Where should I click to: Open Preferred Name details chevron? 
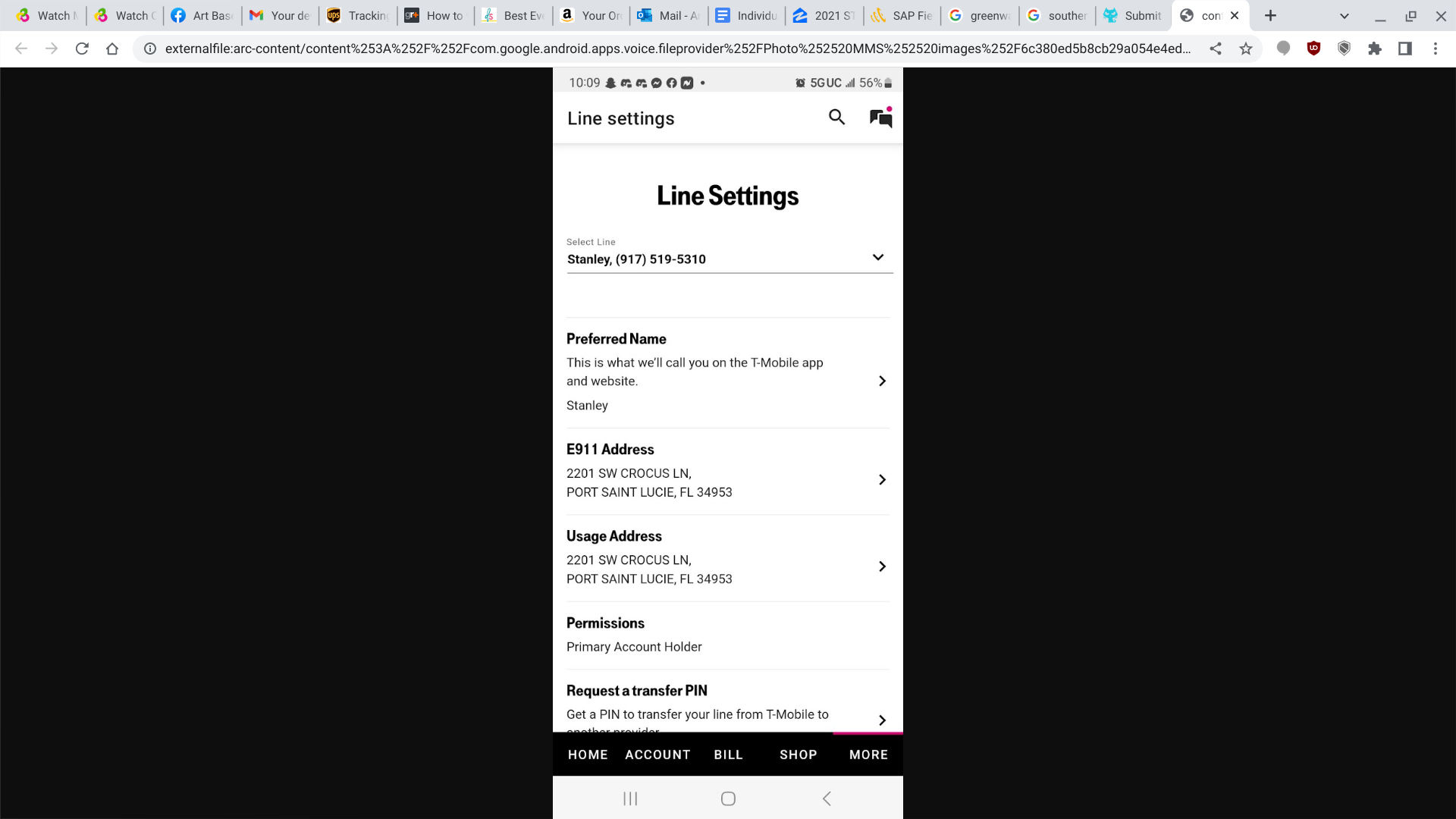(x=882, y=381)
